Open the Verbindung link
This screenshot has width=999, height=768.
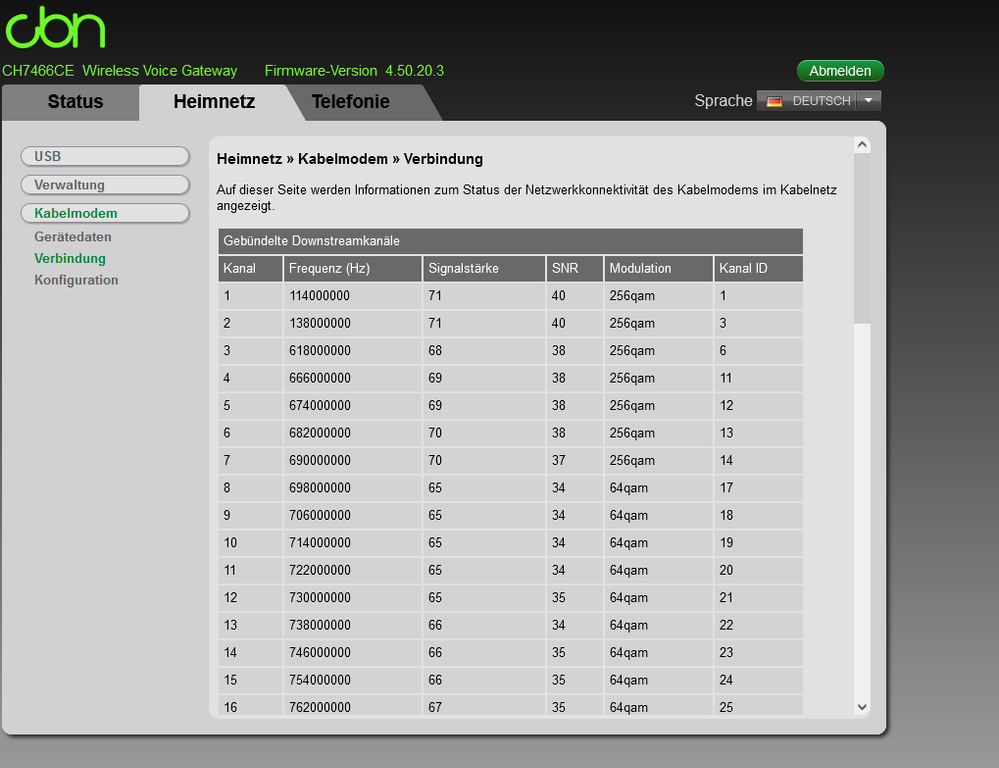point(70,259)
